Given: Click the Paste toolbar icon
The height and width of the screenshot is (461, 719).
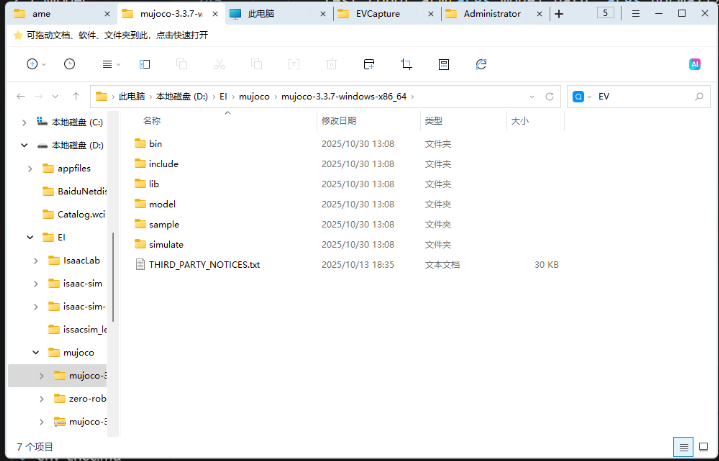Looking at the screenshot, I should click(x=256, y=64).
